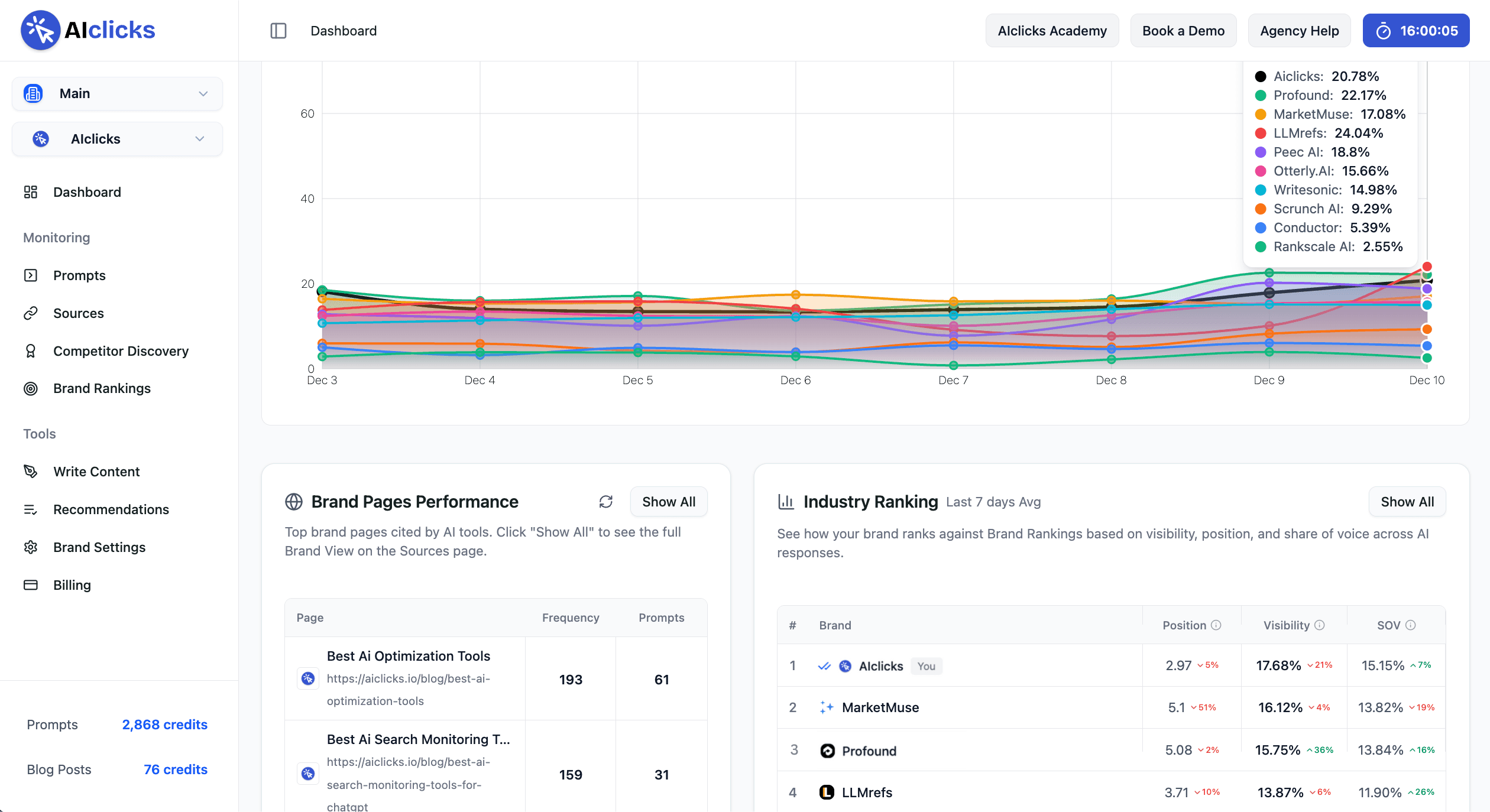The height and width of the screenshot is (812, 1490).
Task: Click the bar chart icon beside Industry Ranking
Action: click(786, 502)
